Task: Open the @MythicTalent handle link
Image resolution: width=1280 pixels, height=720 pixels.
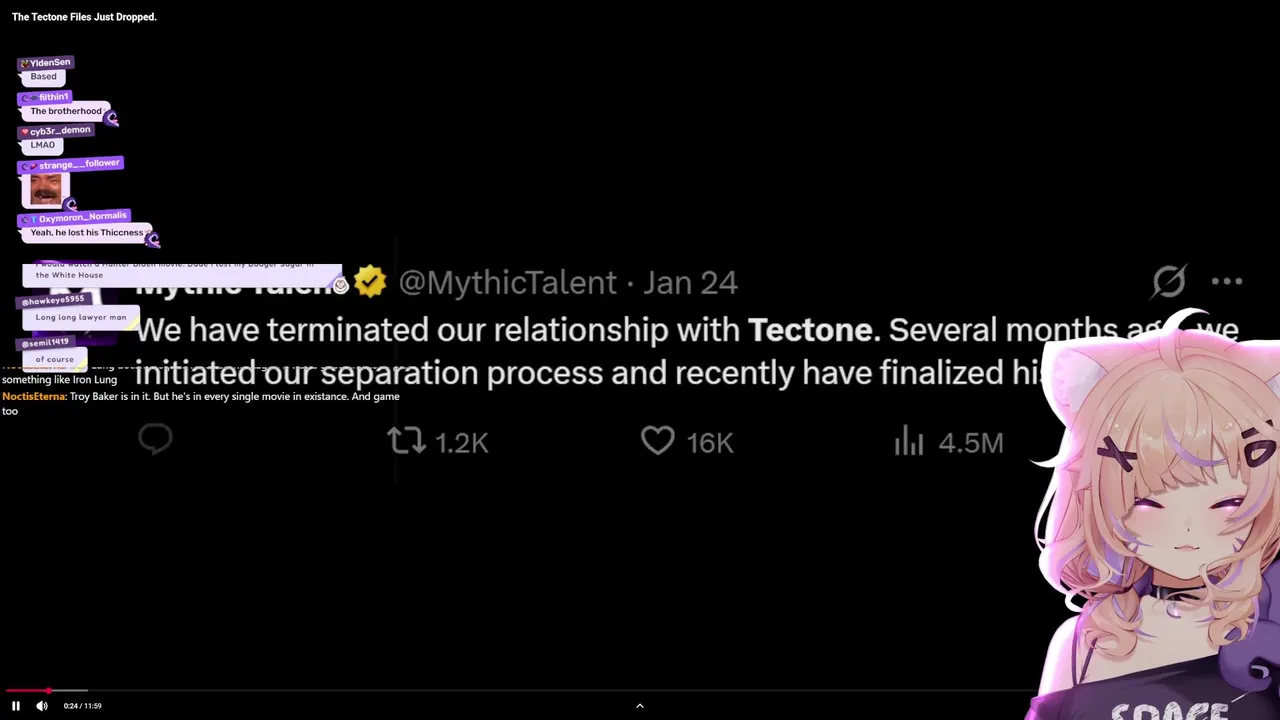Action: pyautogui.click(x=507, y=283)
